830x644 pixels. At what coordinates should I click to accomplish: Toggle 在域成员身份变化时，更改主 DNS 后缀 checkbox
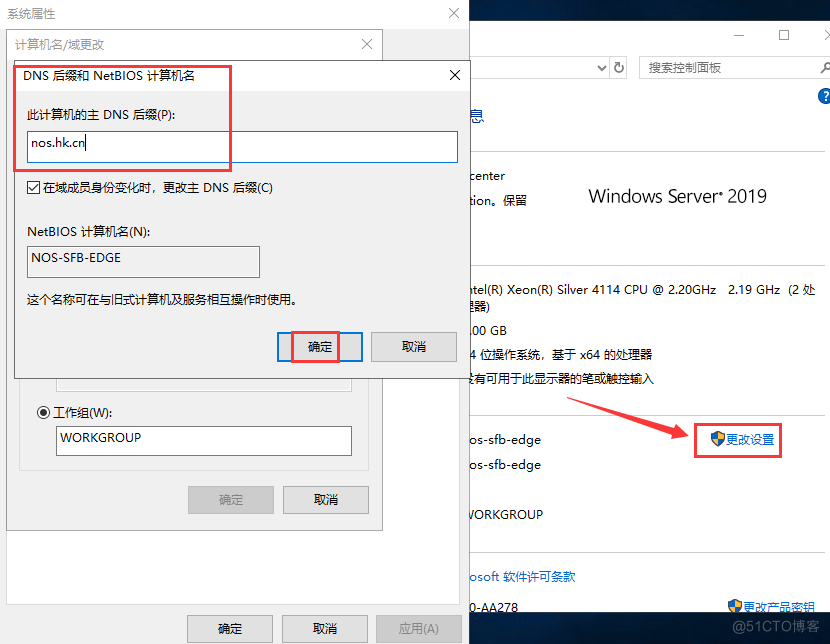[33, 188]
